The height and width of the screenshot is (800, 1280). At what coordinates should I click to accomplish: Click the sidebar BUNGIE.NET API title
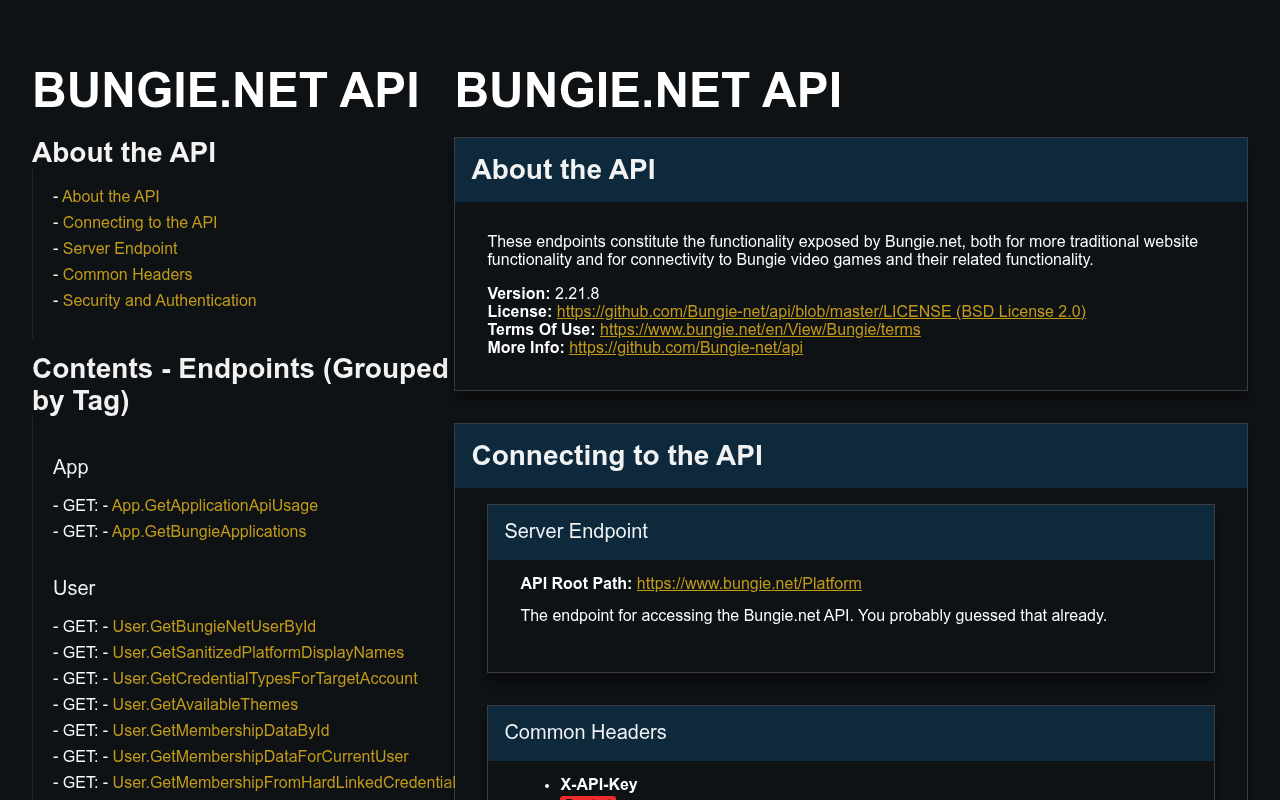point(226,91)
